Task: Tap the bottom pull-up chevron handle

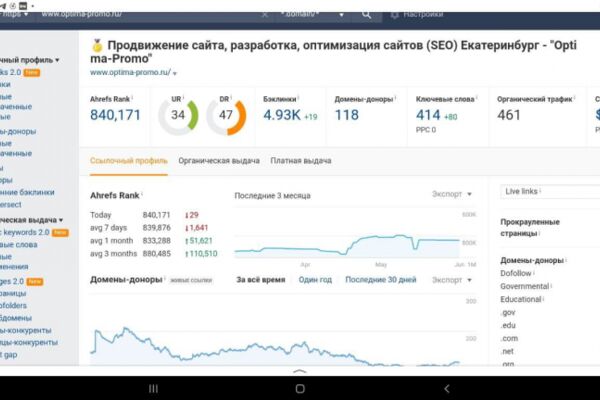Action: (x=300, y=371)
